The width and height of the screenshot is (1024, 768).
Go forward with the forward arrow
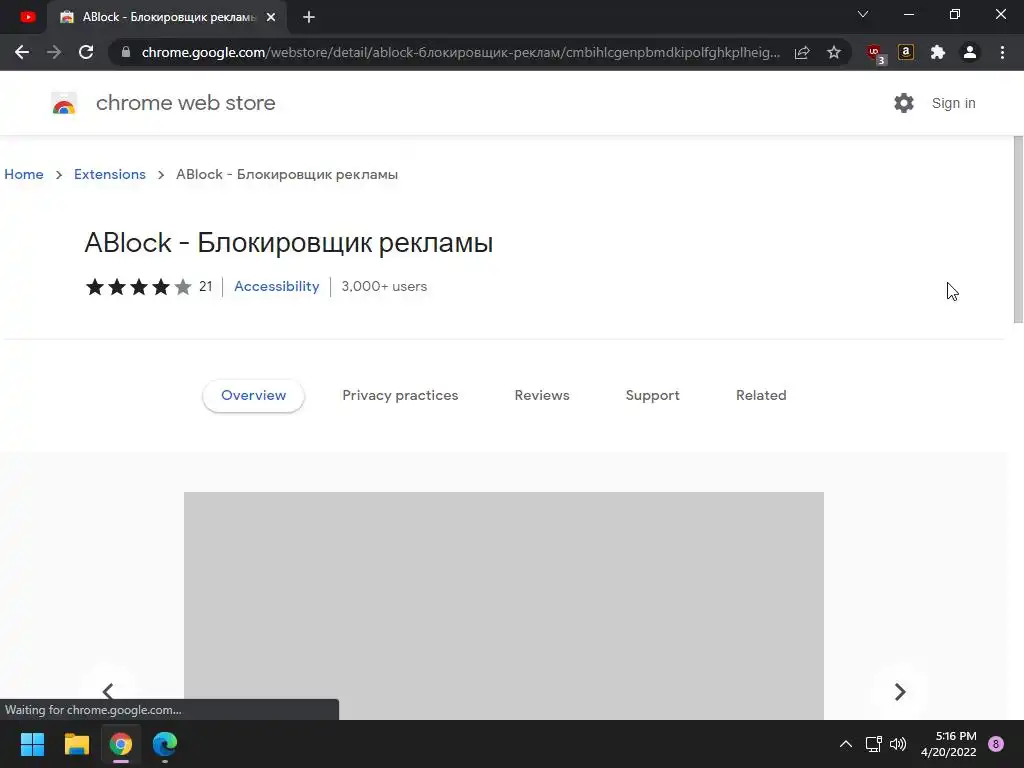(54, 52)
